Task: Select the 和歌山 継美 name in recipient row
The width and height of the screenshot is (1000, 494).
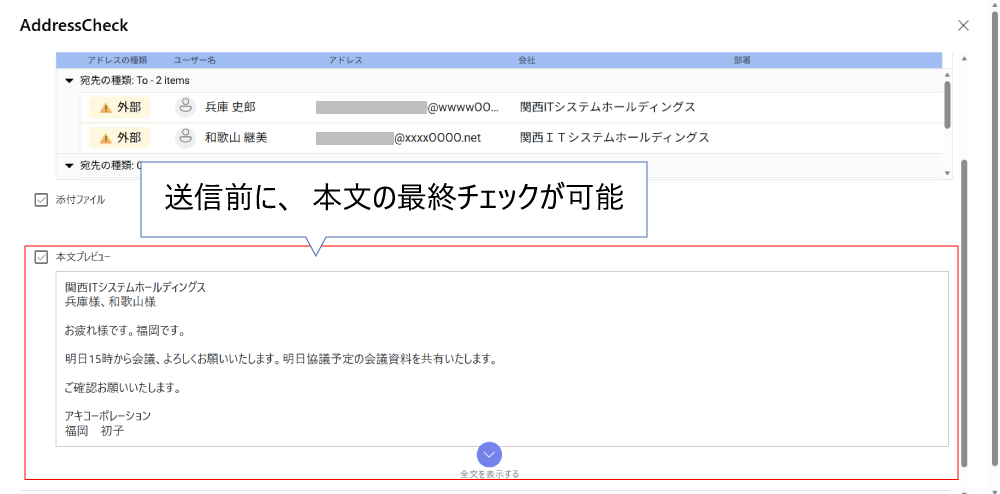Action: pyautogui.click(x=236, y=137)
